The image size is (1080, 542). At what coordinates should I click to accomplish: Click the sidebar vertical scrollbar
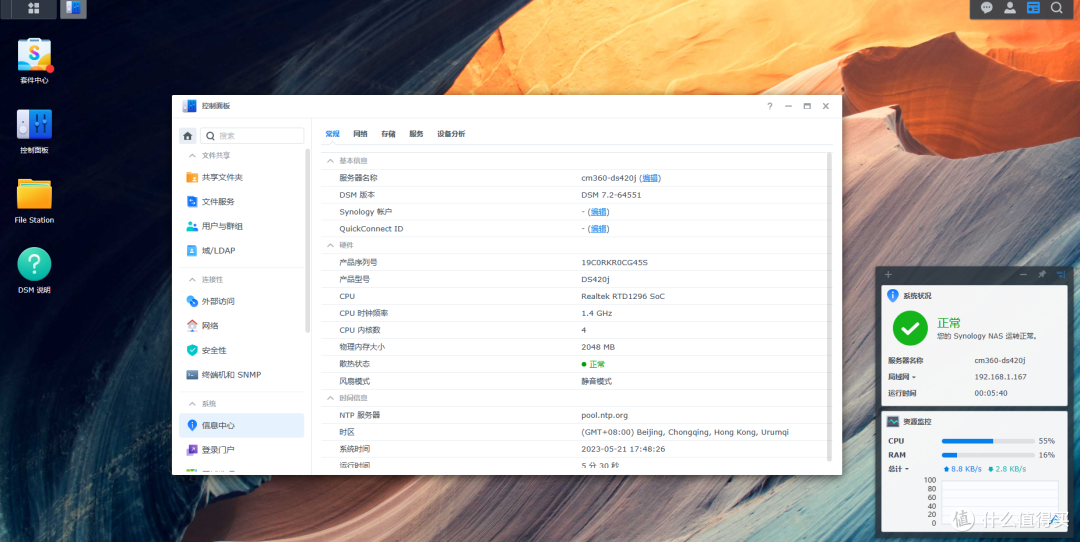pos(307,240)
